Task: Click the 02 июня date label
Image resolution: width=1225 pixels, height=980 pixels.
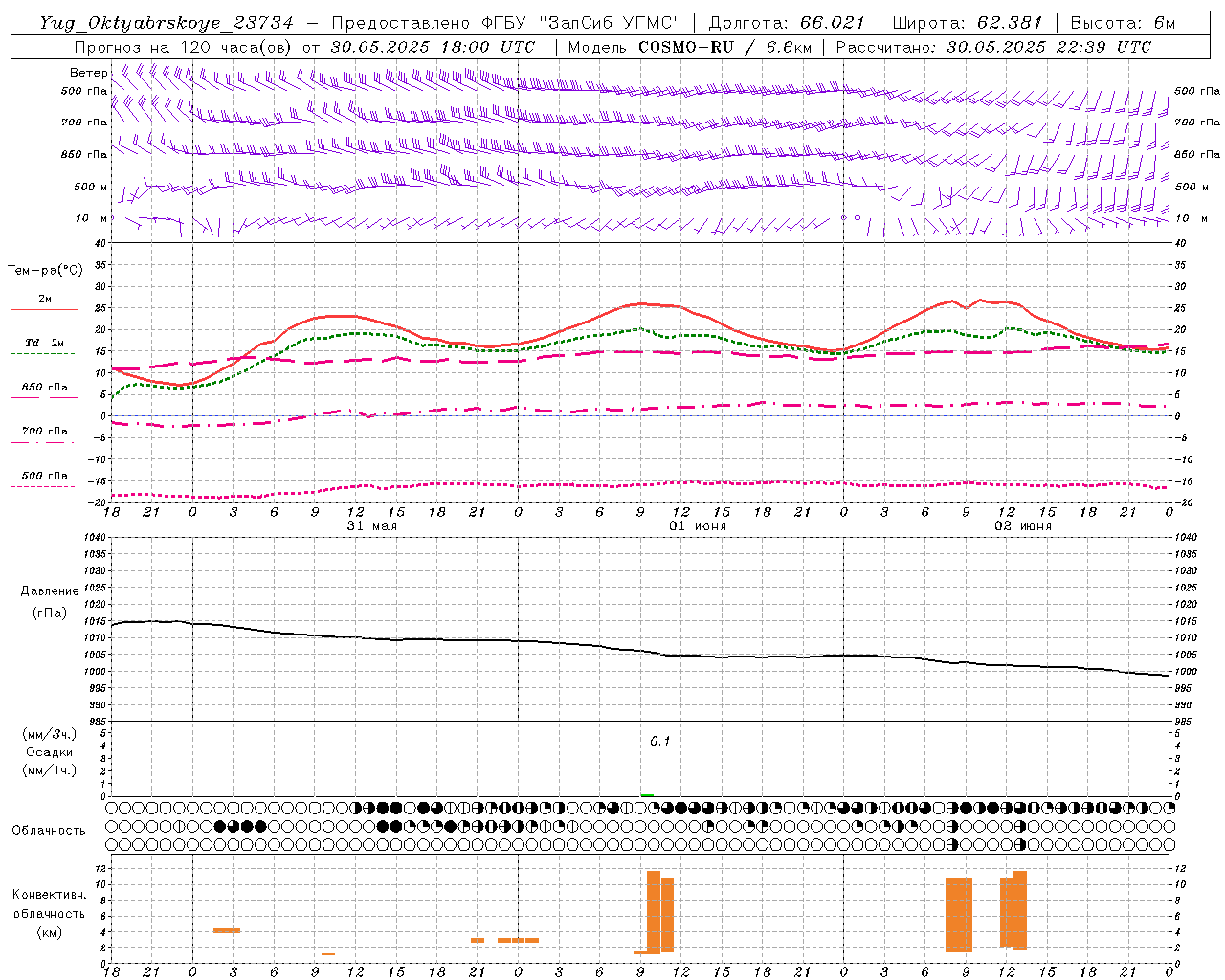Action: coord(1023,526)
